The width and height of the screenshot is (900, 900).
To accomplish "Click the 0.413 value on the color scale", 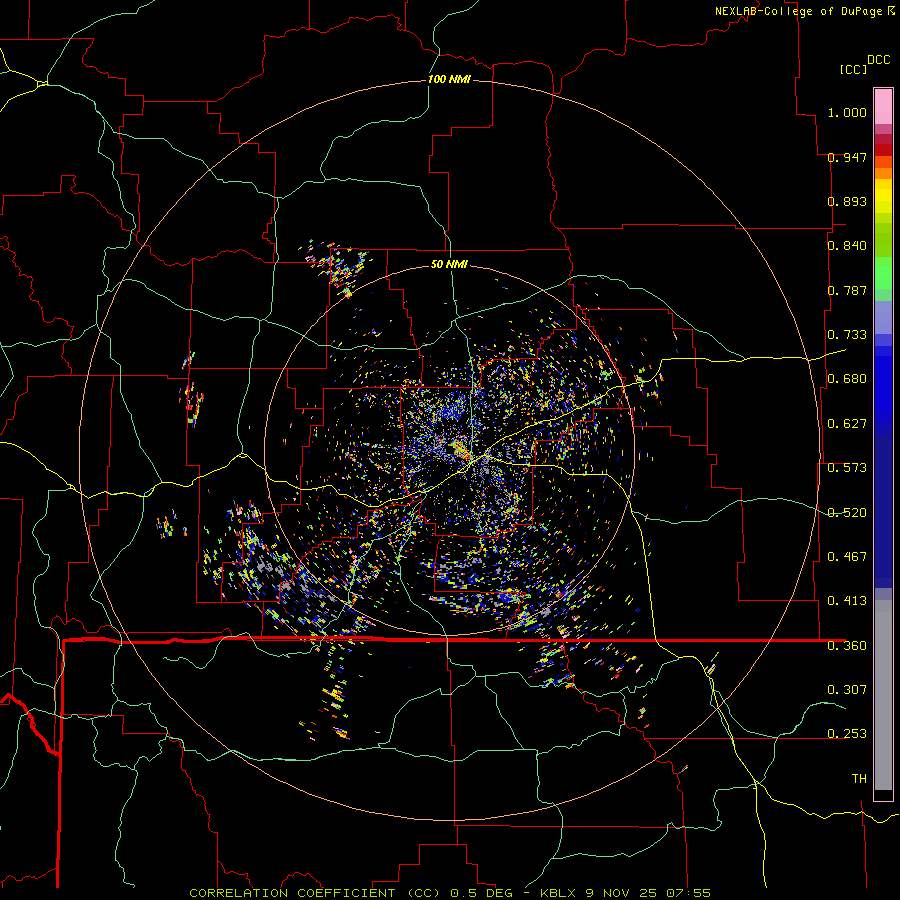I will pyautogui.click(x=847, y=601).
